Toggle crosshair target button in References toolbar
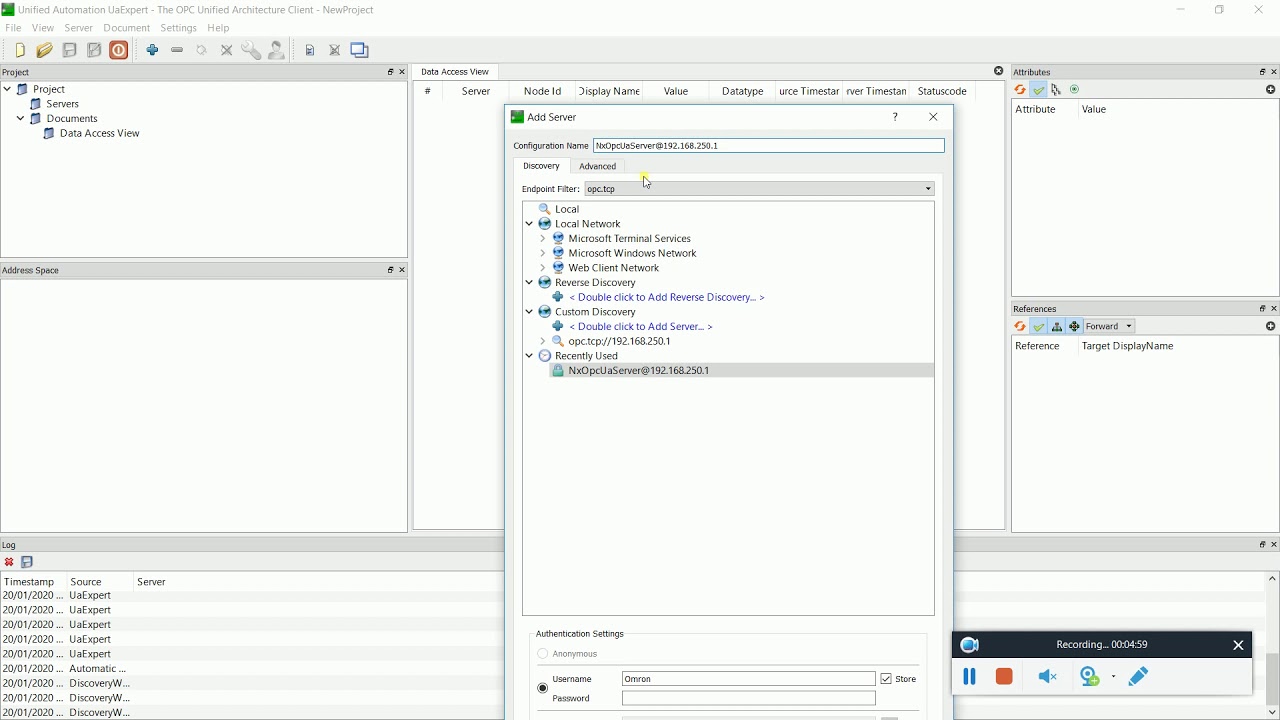 (x=1075, y=327)
